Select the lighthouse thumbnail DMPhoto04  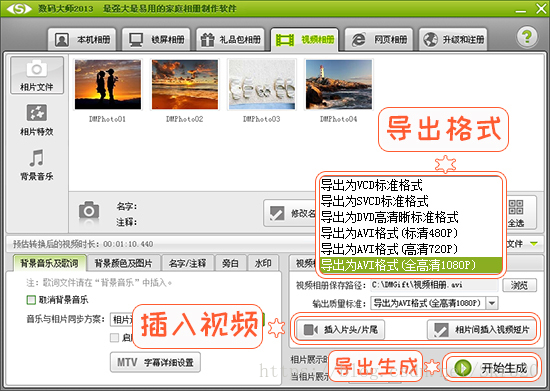click(339, 85)
